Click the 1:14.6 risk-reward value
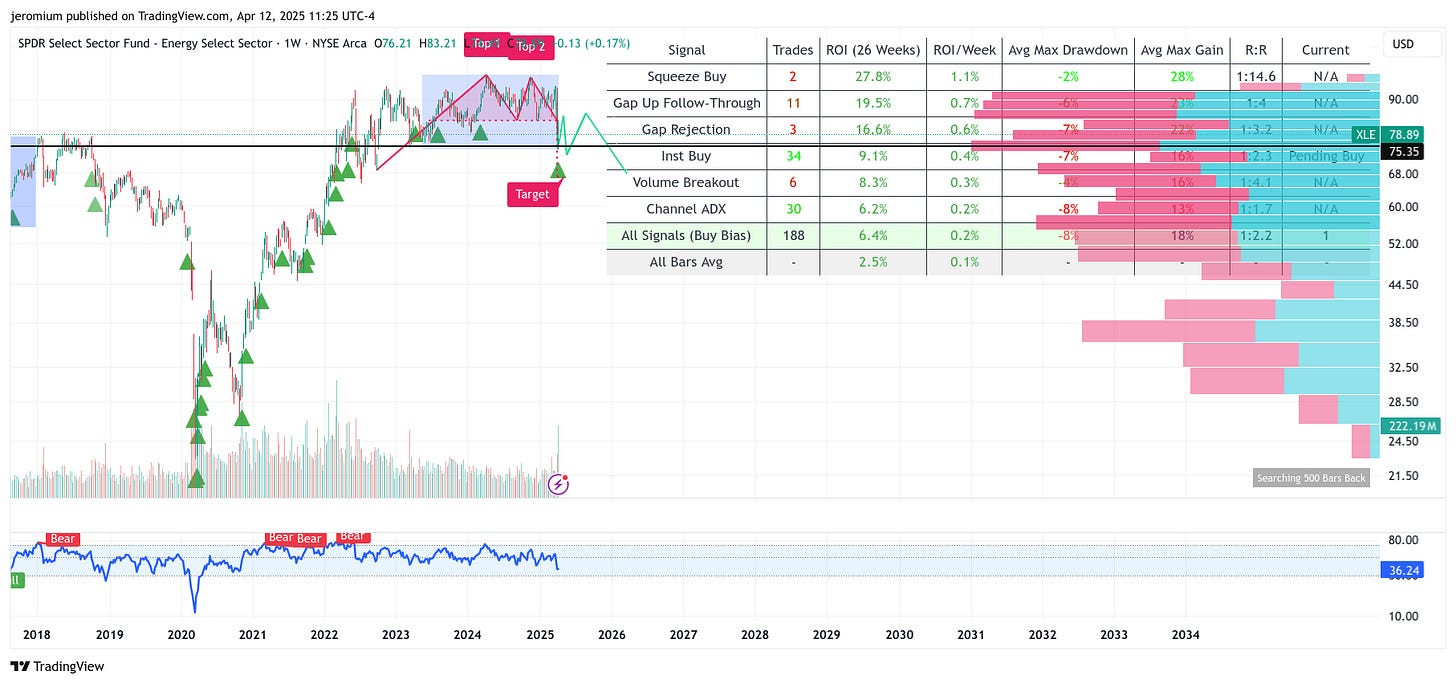This screenshot has height=684, width=1456. pos(1255,76)
